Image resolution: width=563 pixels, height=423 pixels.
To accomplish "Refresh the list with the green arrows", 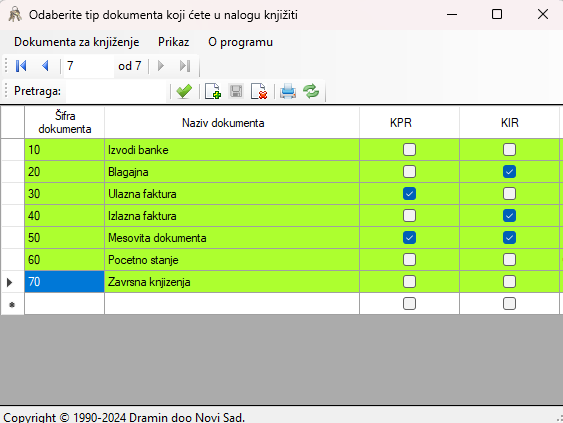I will pos(311,91).
